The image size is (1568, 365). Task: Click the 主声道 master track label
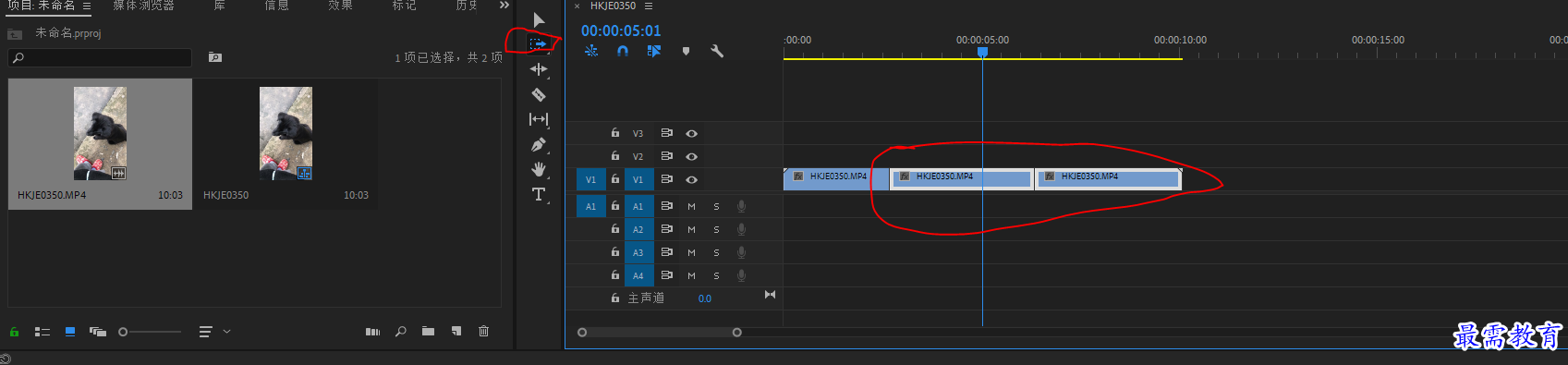(x=646, y=298)
